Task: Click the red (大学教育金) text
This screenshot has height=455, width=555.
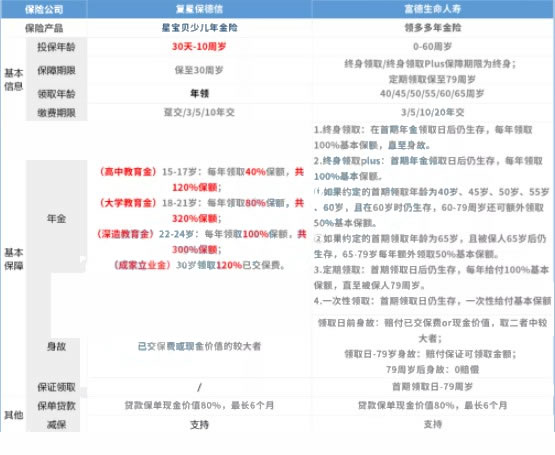Action: pos(127,203)
